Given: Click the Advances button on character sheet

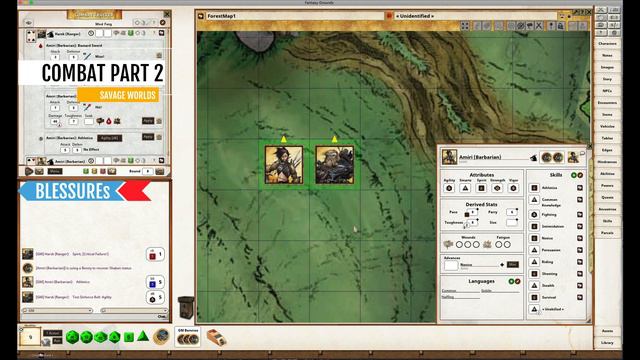Looking at the screenshot, I should (513, 264).
